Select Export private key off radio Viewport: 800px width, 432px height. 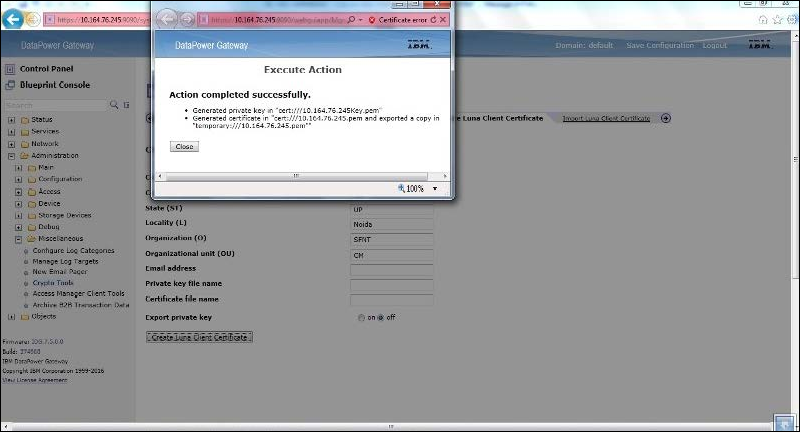click(381, 318)
